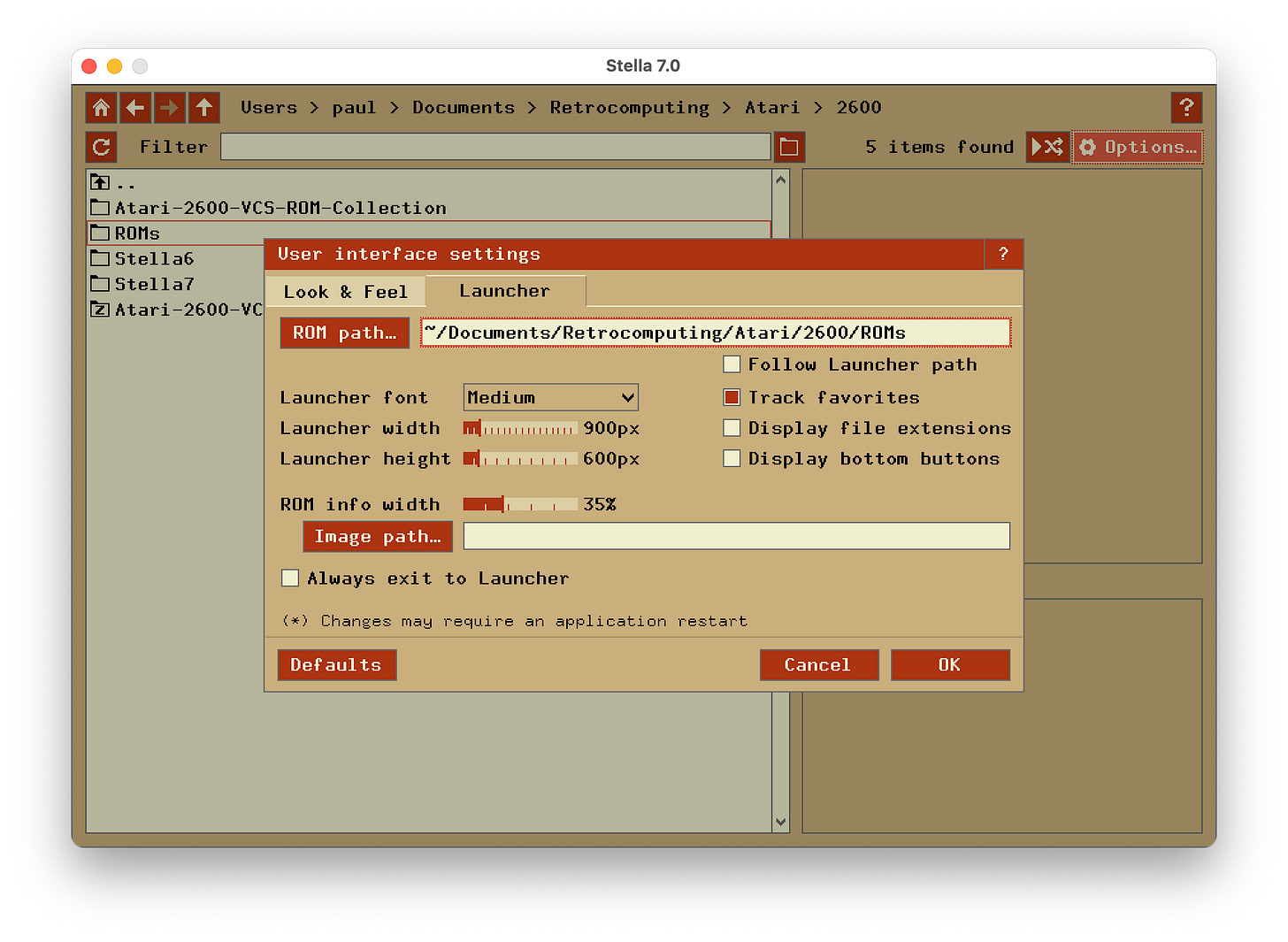The image size is (1288, 942).
Task: Enable Follow Launcher path checkbox
Action: [732, 364]
